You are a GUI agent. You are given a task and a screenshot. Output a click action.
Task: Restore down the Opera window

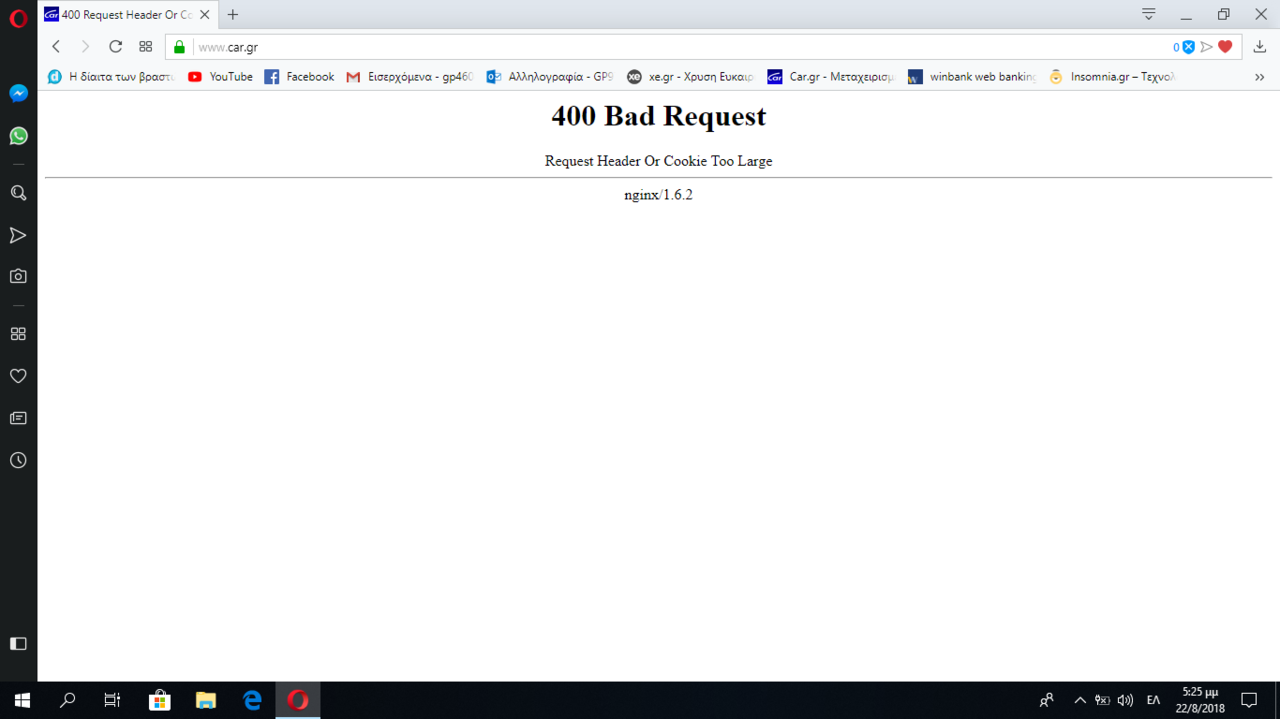tap(1223, 15)
